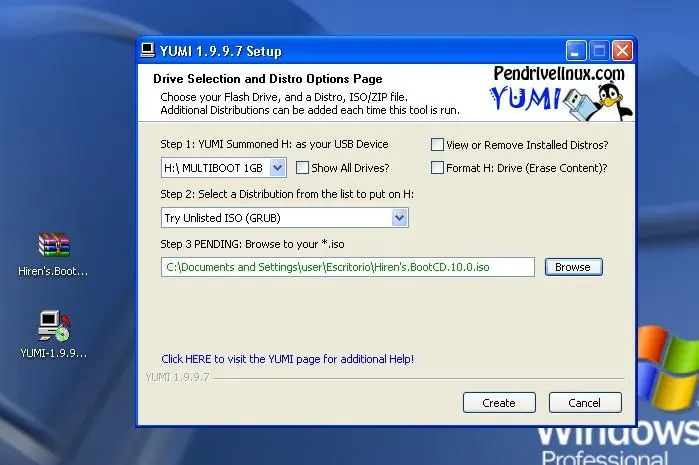Minimize the YUMI Setup window
The width and height of the screenshot is (699, 465).
(x=576, y=50)
